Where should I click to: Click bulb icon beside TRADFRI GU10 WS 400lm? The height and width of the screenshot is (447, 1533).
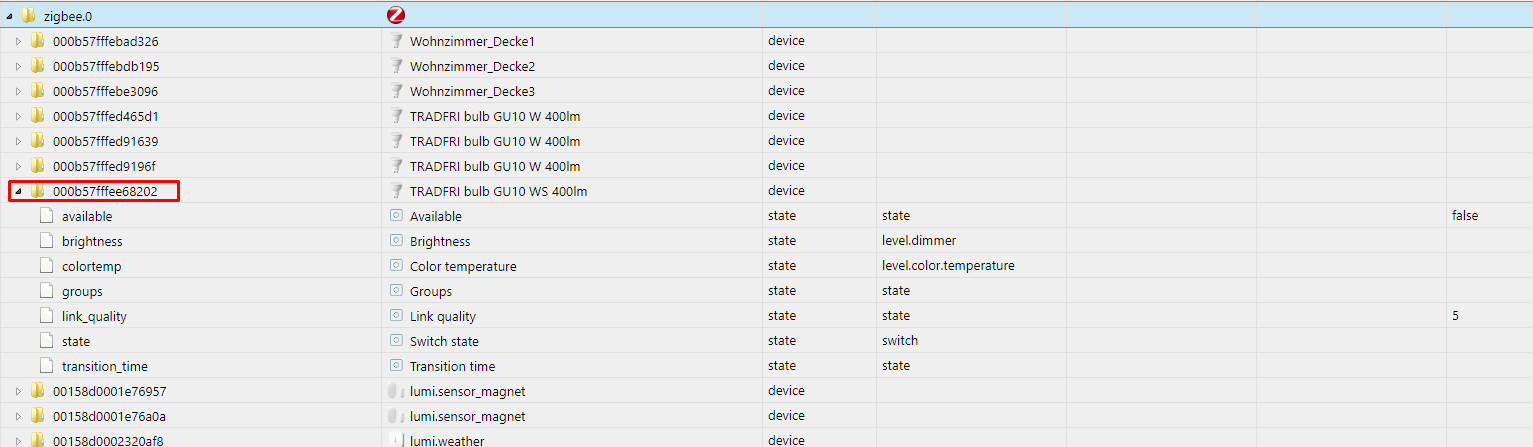click(x=395, y=191)
